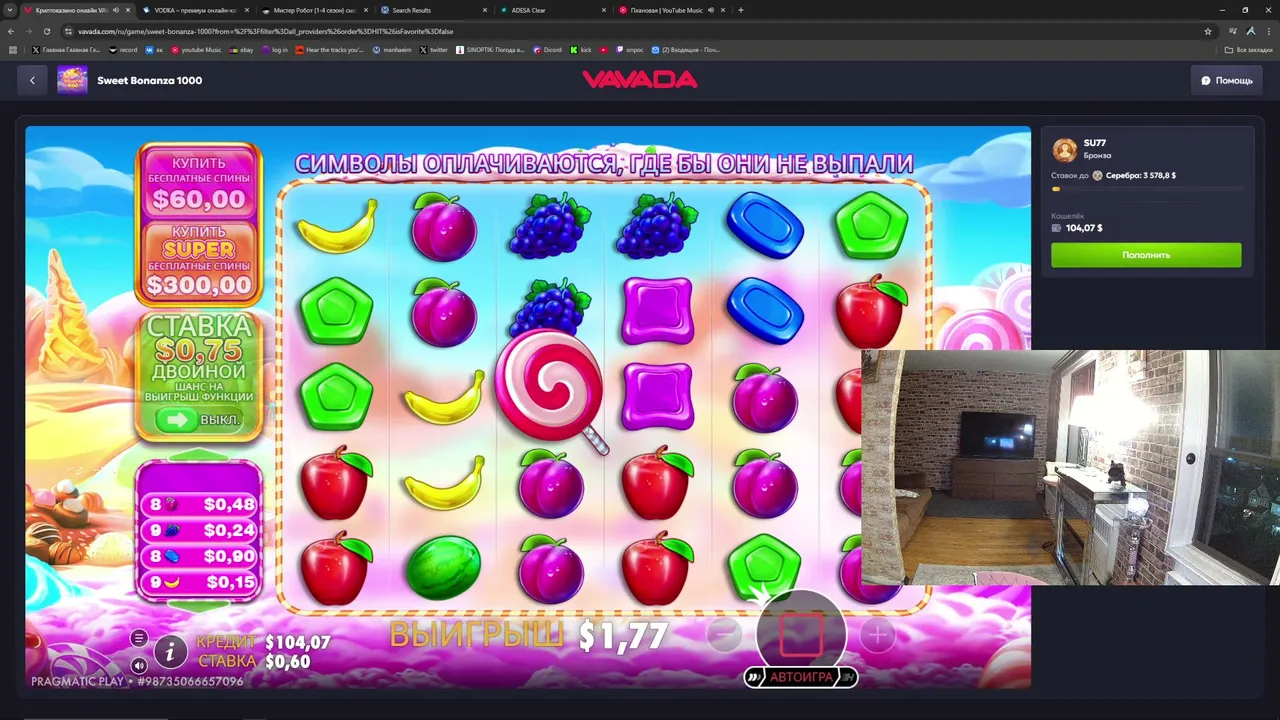Image resolution: width=1280 pixels, height=720 pixels.
Task: Click the SU77 user avatar
Action: (1065, 150)
